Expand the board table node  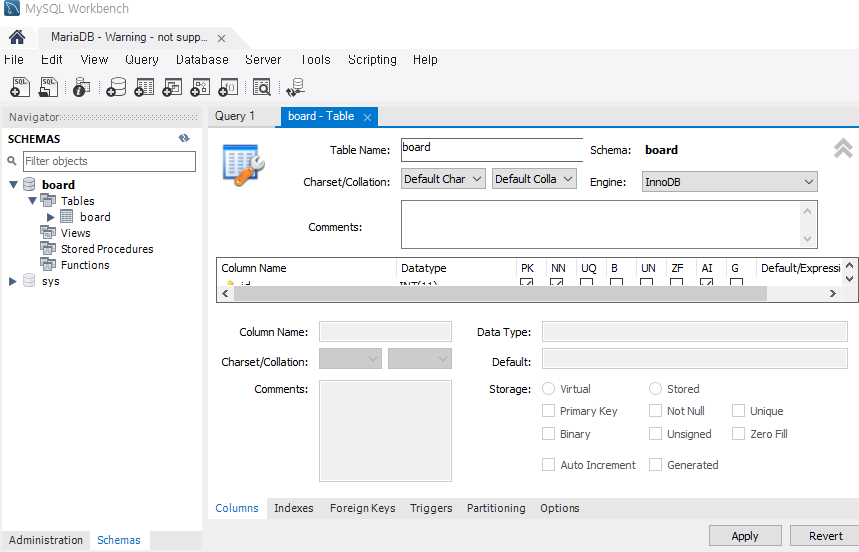[x=50, y=217]
